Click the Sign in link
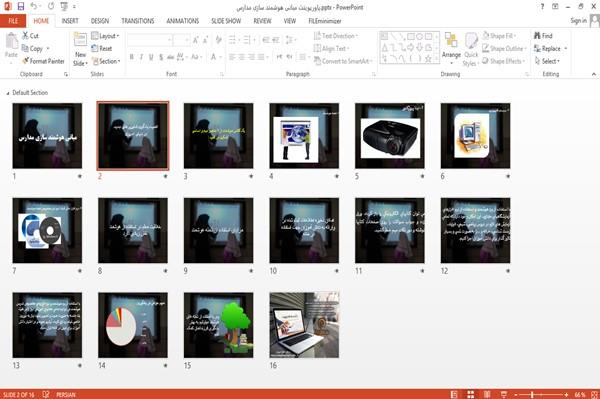The image size is (600, 399). click(x=578, y=20)
